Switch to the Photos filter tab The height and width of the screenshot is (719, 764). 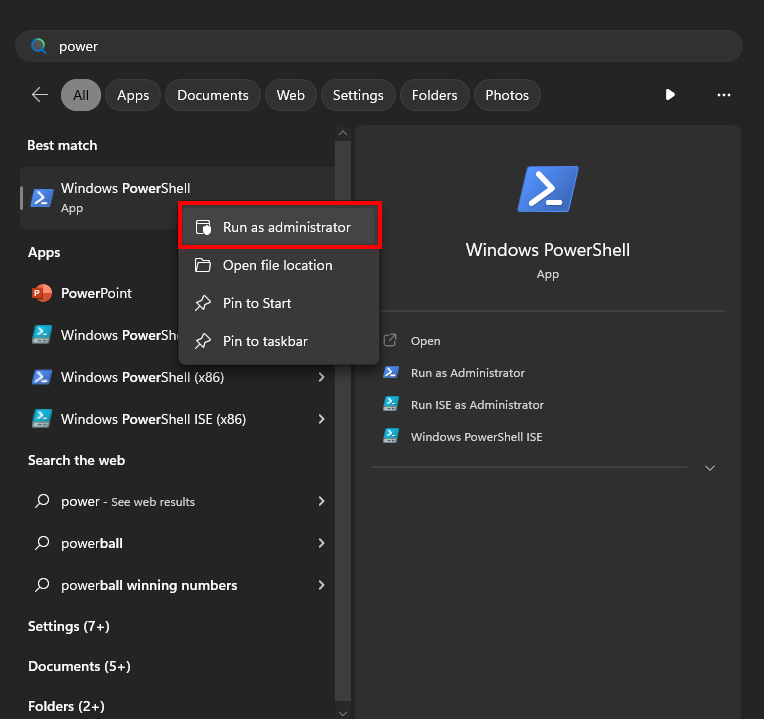click(x=507, y=95)
